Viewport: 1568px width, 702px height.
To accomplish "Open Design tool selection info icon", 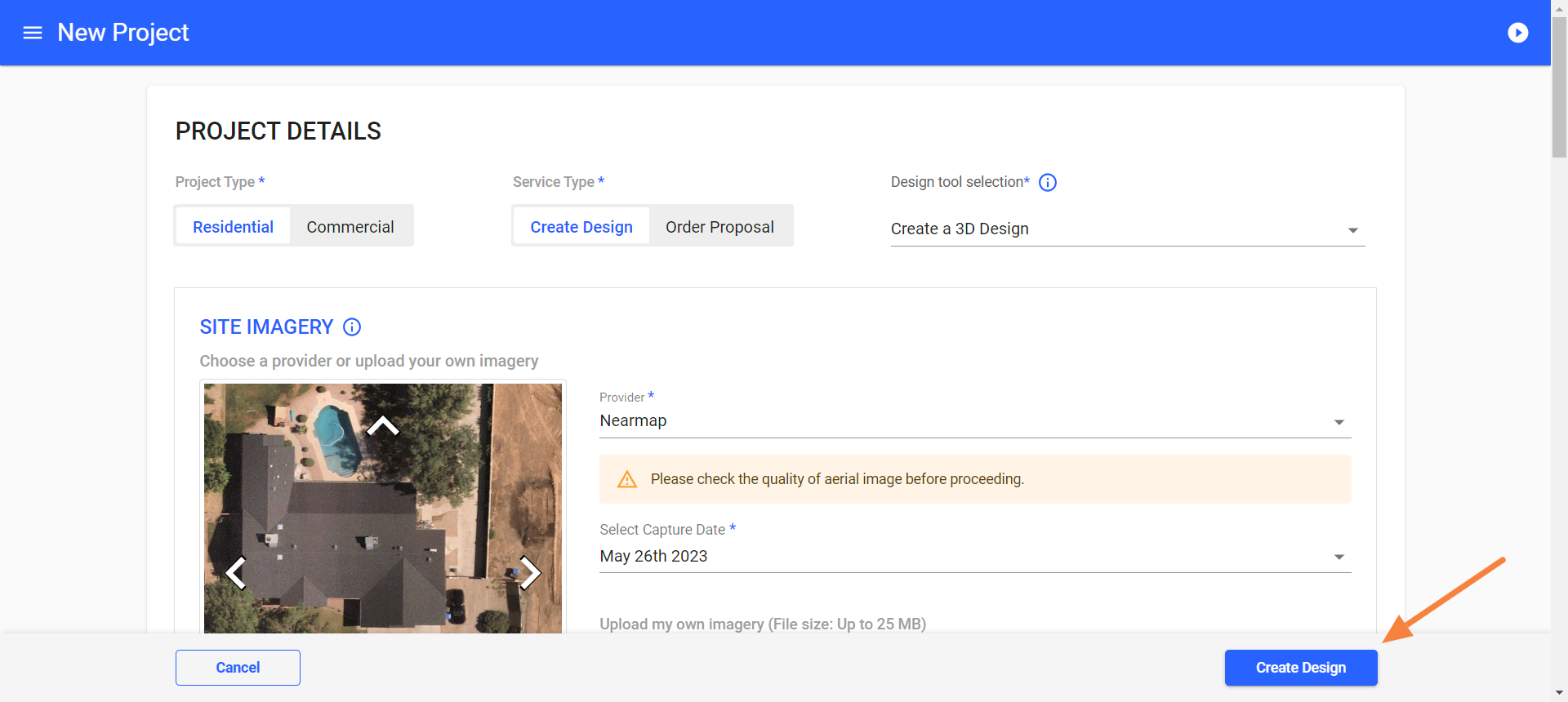I will pos(1048,183).
